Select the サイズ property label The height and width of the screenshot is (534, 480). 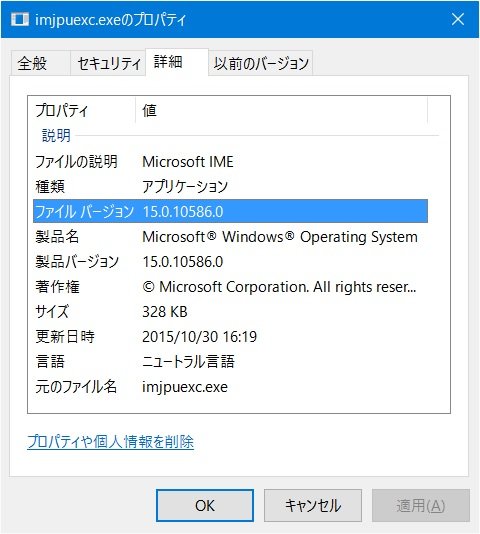(52, 312)
